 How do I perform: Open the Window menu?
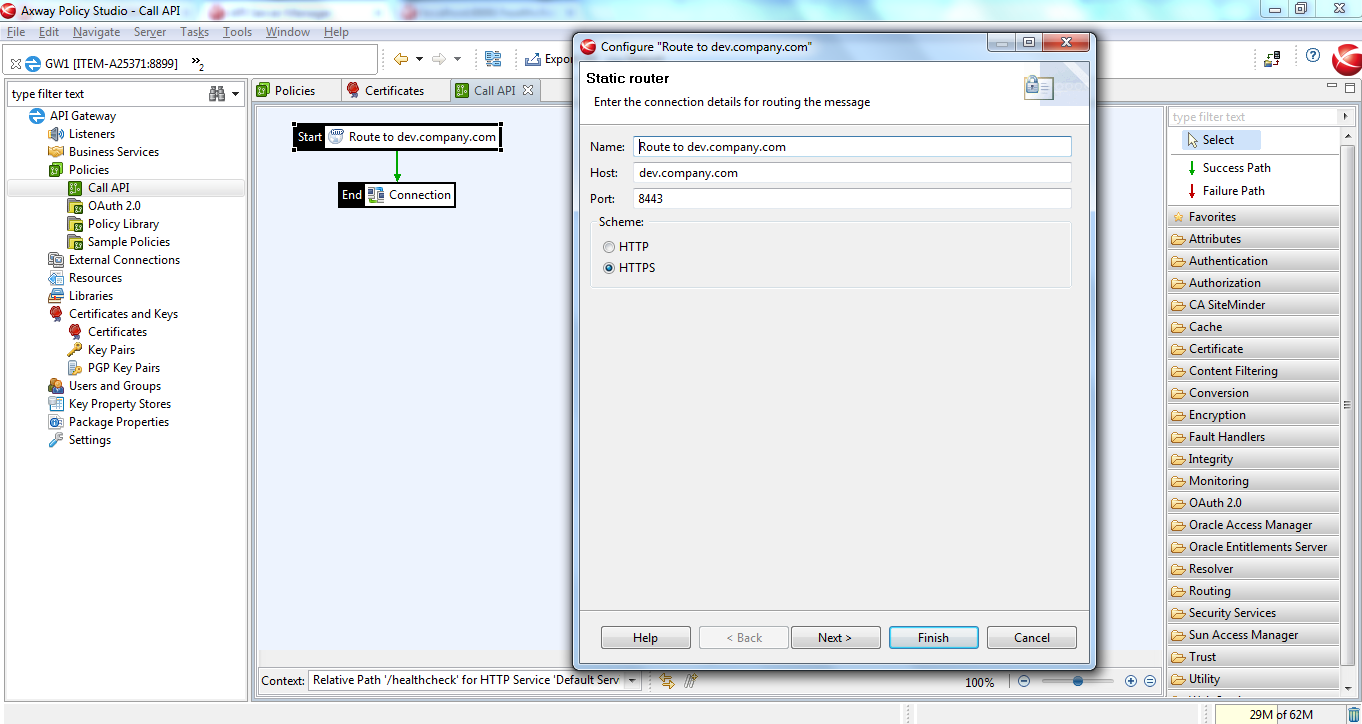pyautogui.click(x=288, y=32)
